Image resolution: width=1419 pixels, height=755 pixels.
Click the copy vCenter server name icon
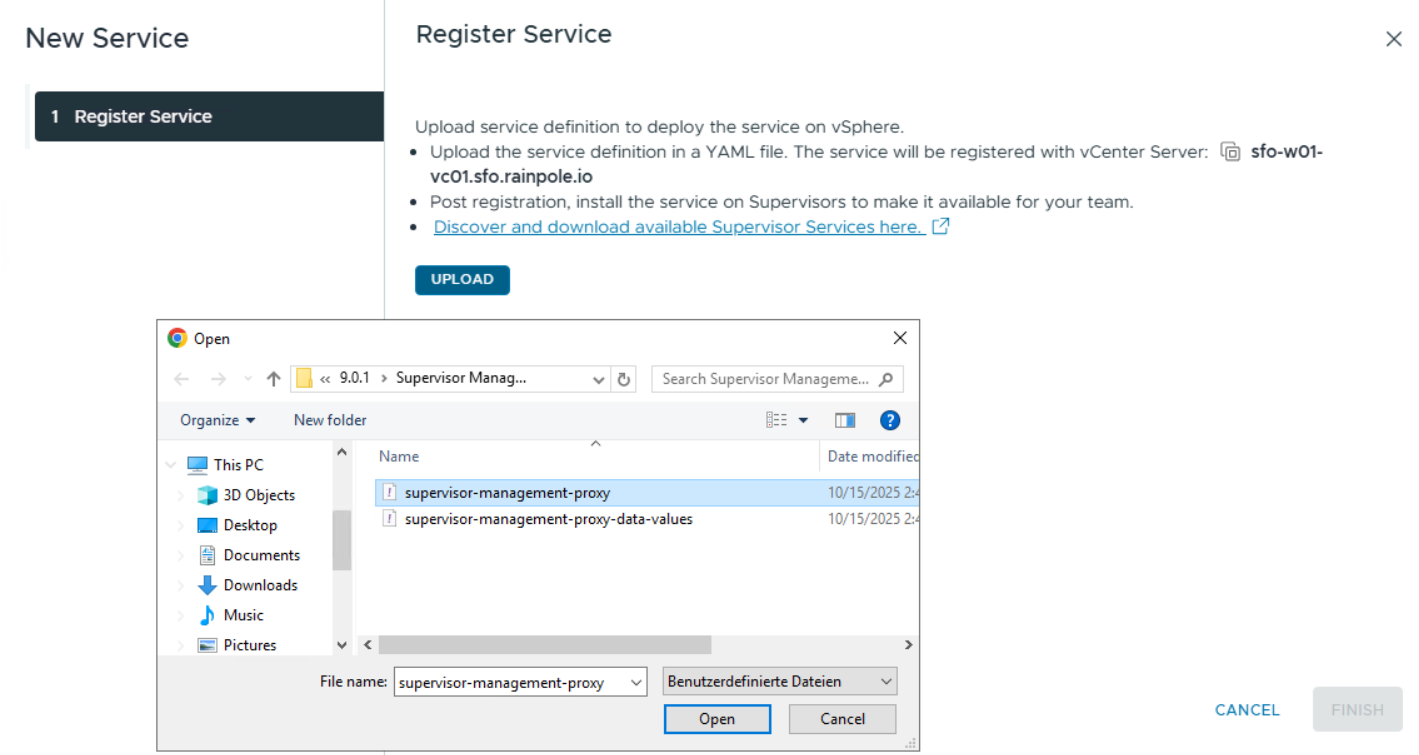pos(1231,153)
